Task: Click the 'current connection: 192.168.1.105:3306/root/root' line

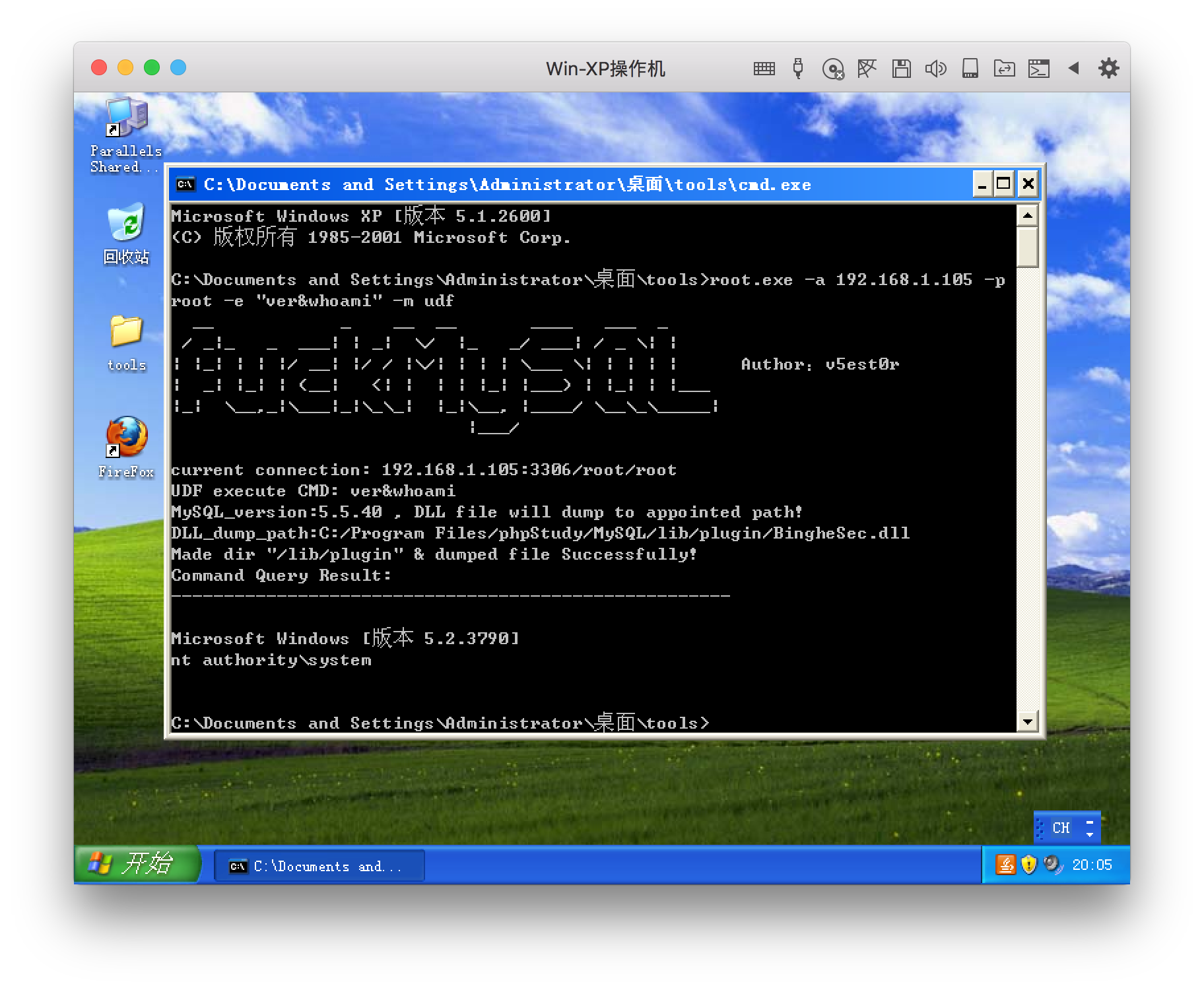Action: [x=424, y=470]
